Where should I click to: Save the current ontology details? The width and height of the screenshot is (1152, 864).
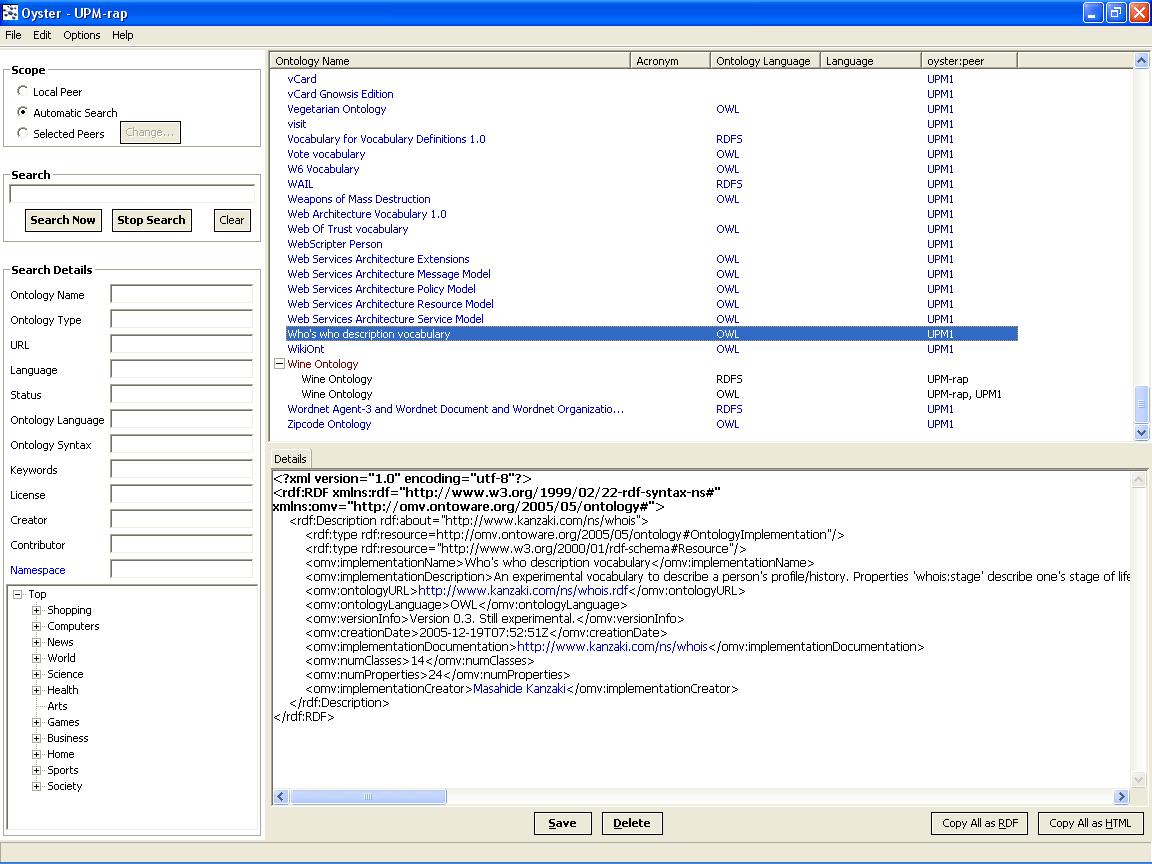562,823
